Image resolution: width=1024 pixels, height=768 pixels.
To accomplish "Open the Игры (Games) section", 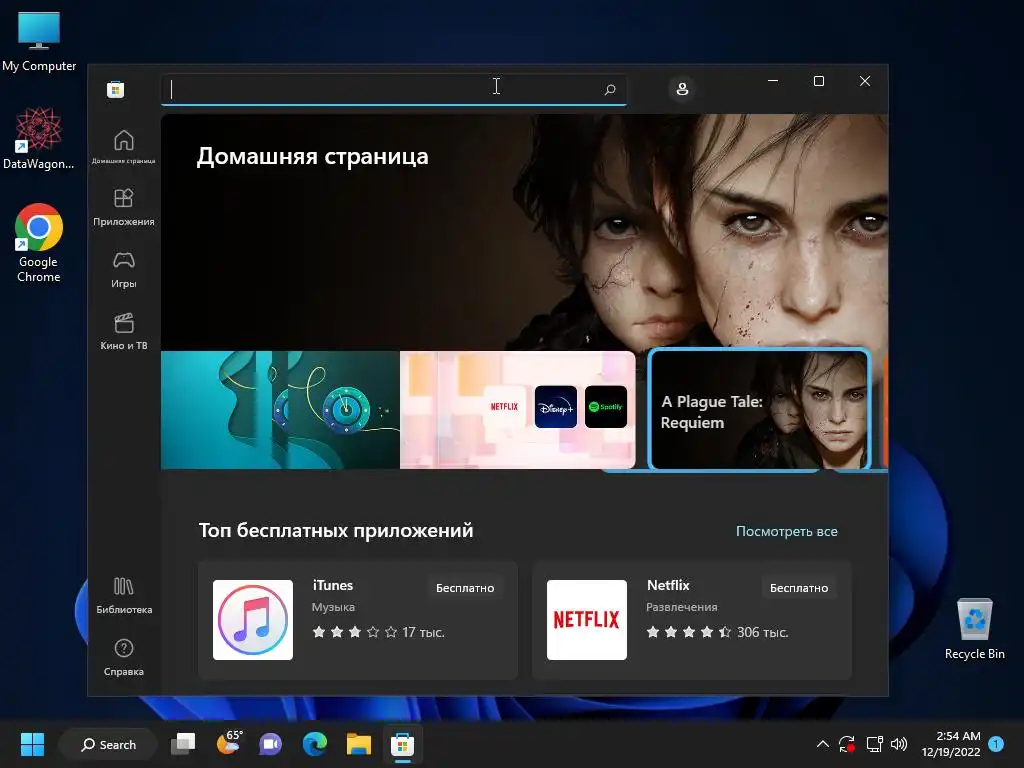I will tap(123, 269).
